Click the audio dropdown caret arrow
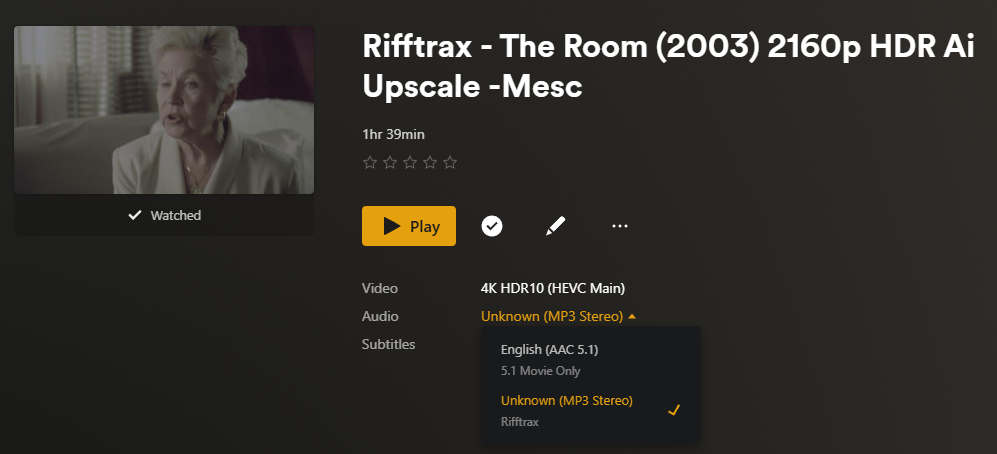 point(632,316)
